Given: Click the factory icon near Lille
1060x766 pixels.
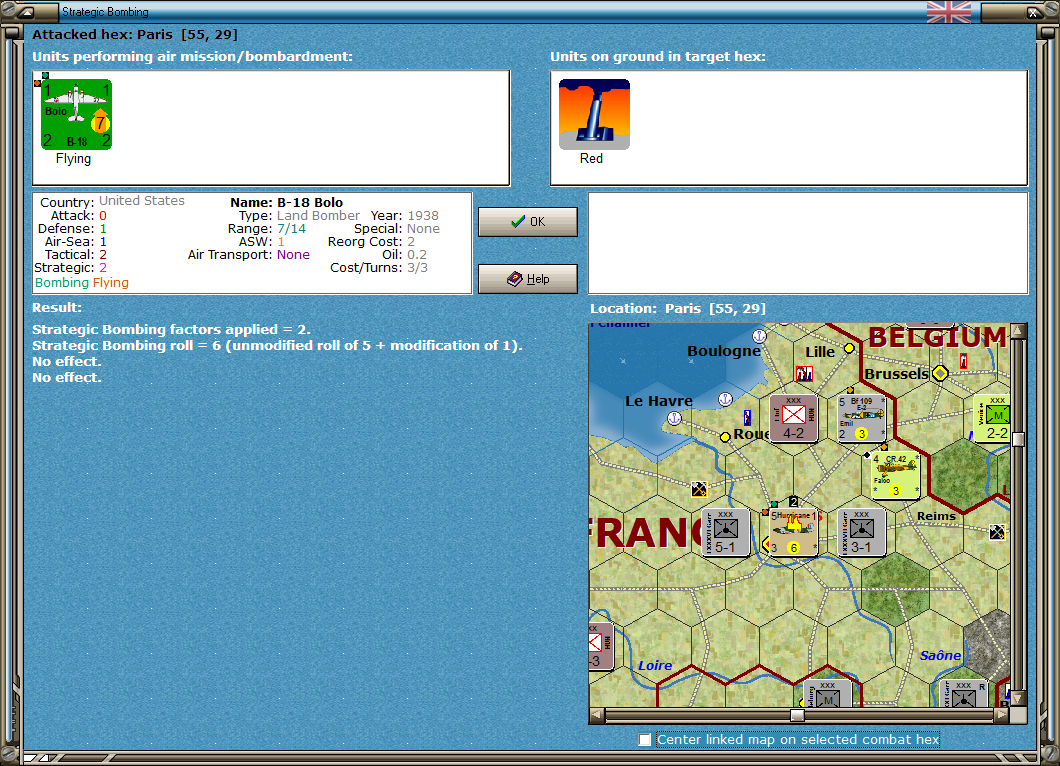Looking at the screenshot, I should pos(804,373).
